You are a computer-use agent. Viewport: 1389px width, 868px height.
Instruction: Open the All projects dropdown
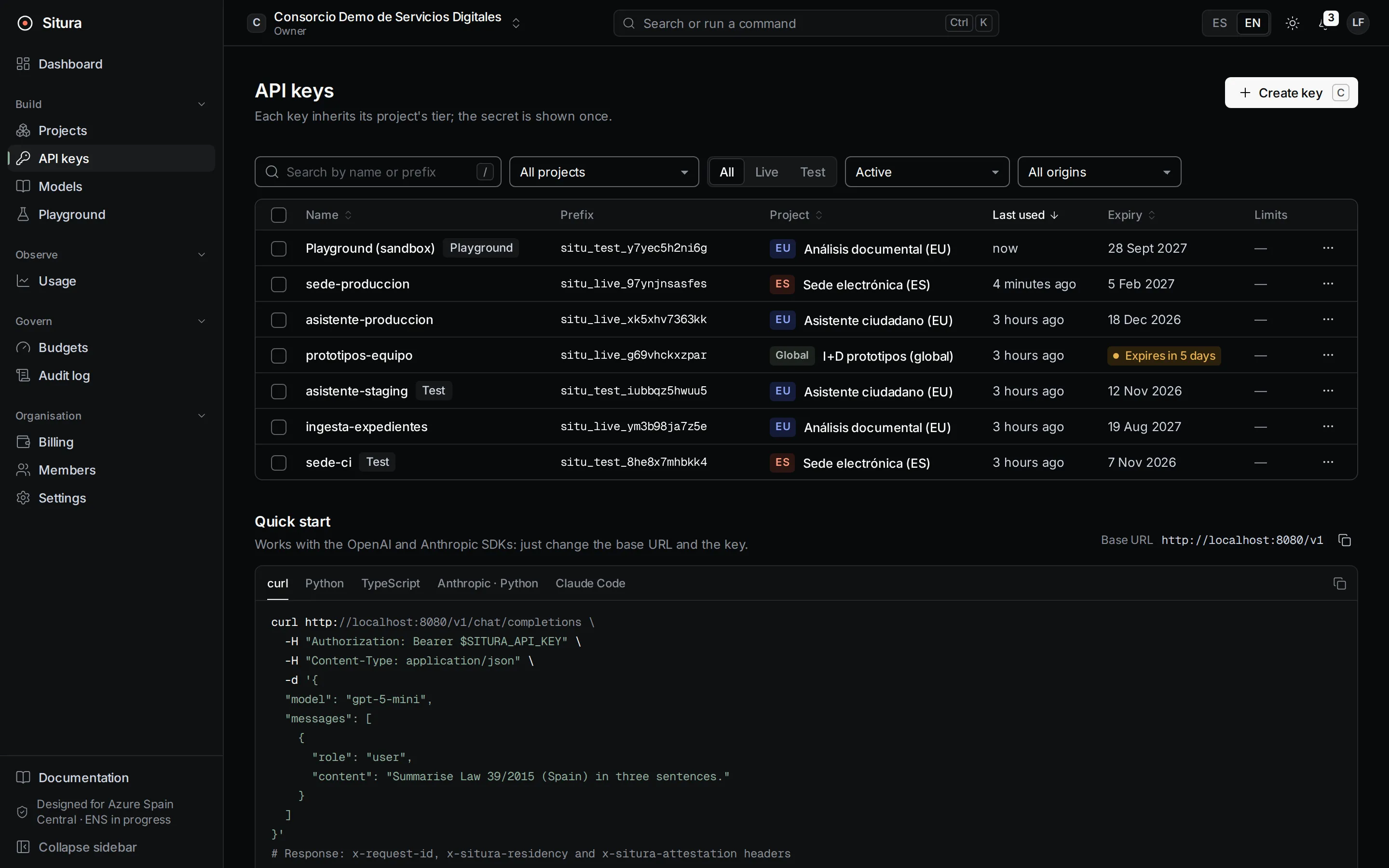(604, 172)
